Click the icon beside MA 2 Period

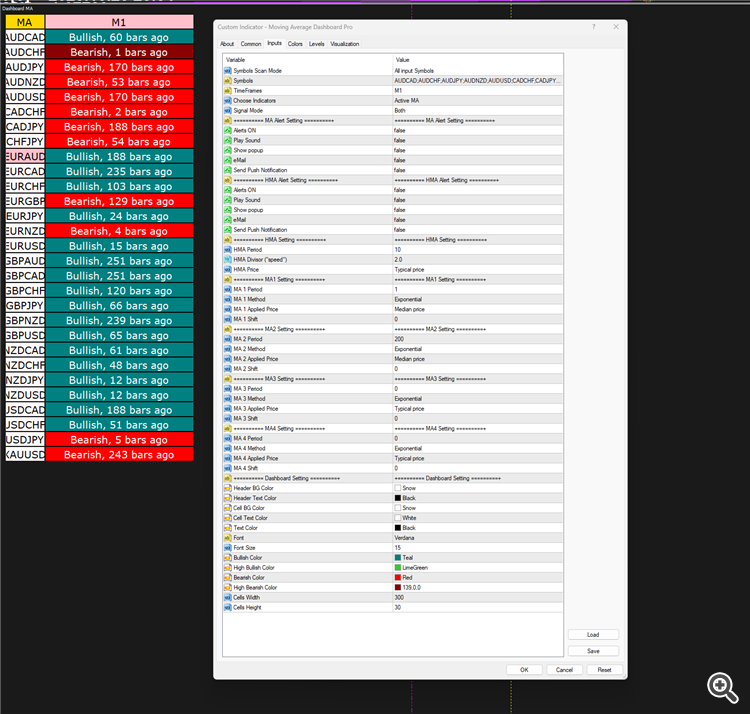click(x=228, y=339)
